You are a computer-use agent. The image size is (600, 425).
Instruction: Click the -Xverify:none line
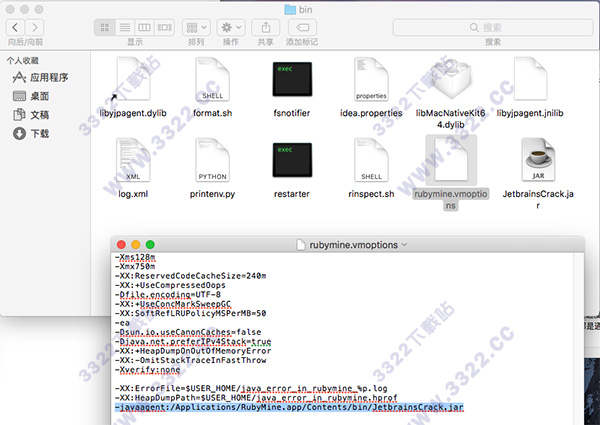pyautogui.click(x=148, y=370)
